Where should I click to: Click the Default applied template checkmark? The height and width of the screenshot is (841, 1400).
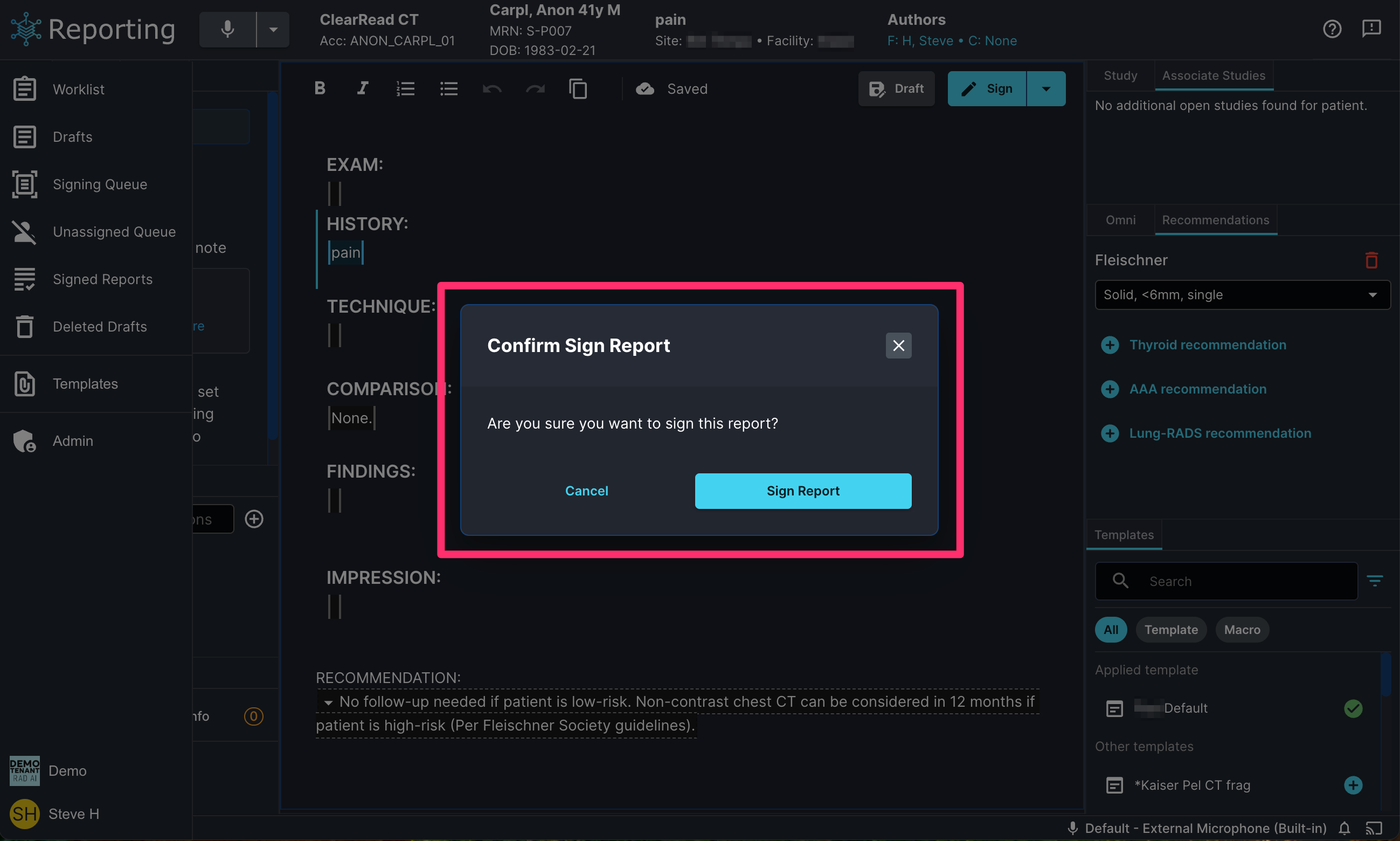pos(1353,708)
